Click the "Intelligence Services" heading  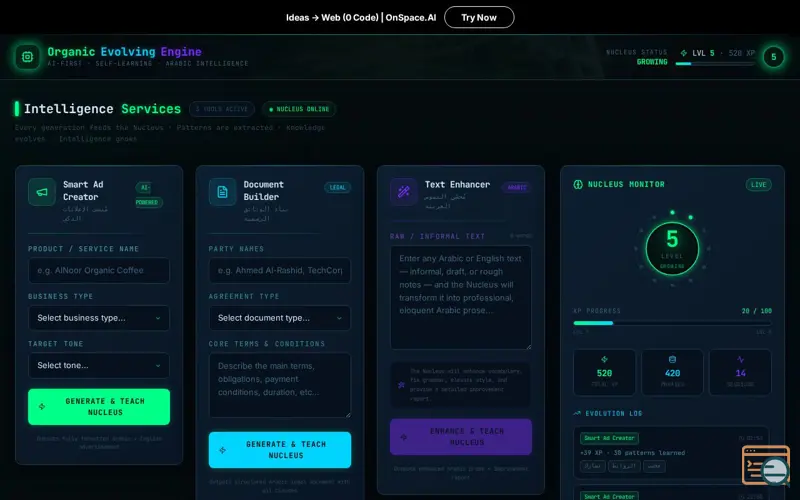click(x=102, y=109)
